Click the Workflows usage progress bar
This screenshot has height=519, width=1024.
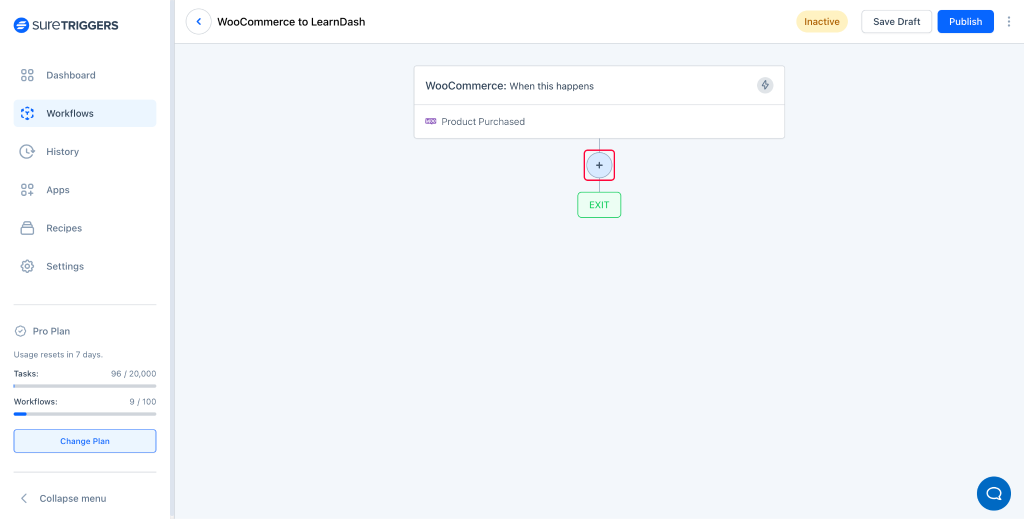[85, 414]
